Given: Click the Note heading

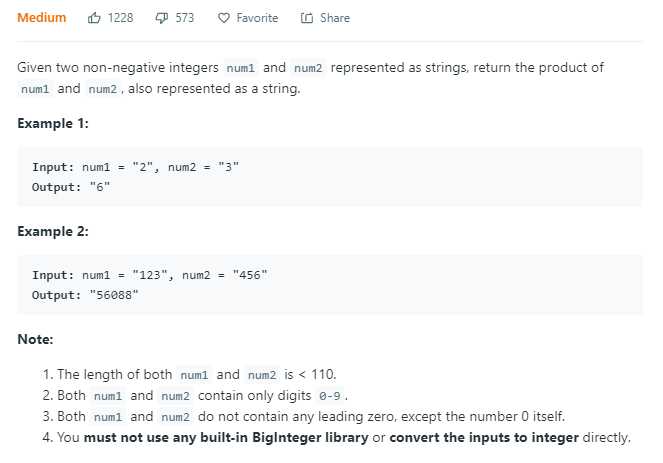Looking at the screenshot, I should click(x=35, y=339).
